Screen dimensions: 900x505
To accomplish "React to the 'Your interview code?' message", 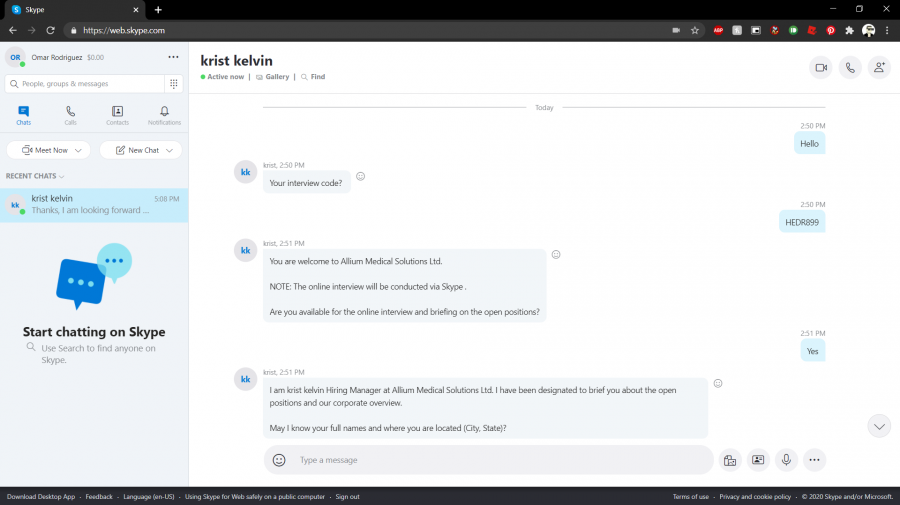I will (361, 176).
